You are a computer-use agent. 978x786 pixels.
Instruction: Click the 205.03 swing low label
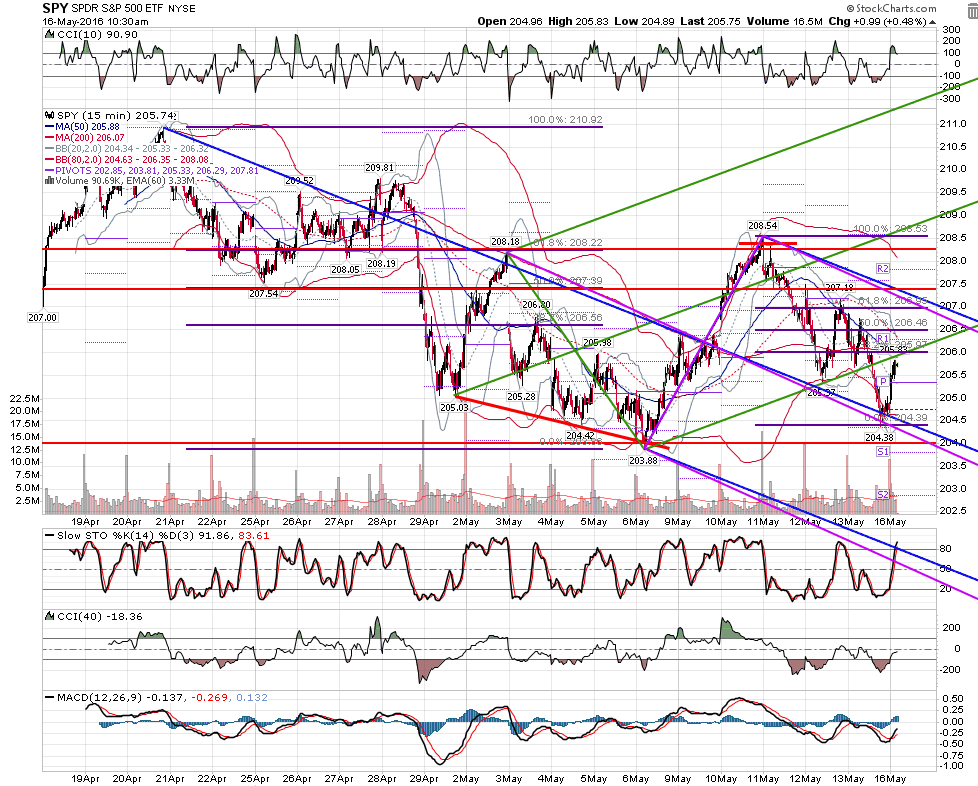pos(454,407)
